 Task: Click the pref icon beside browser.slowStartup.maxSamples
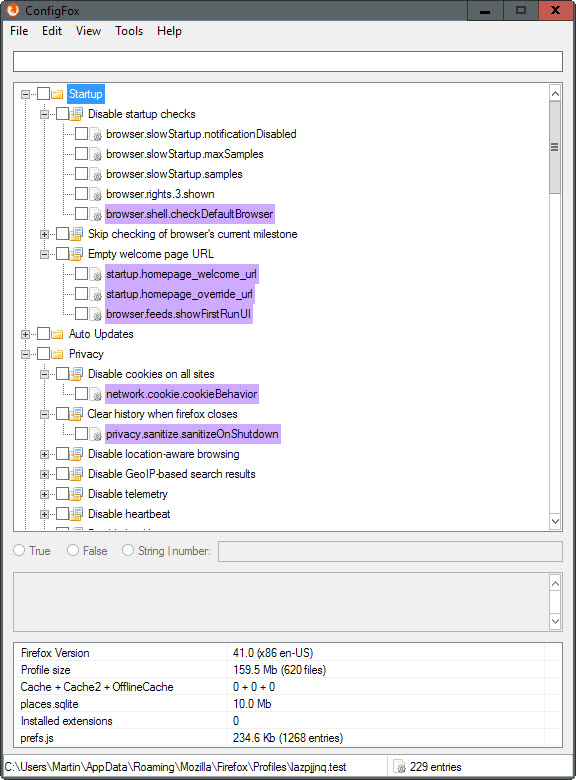tap(96, 154)
